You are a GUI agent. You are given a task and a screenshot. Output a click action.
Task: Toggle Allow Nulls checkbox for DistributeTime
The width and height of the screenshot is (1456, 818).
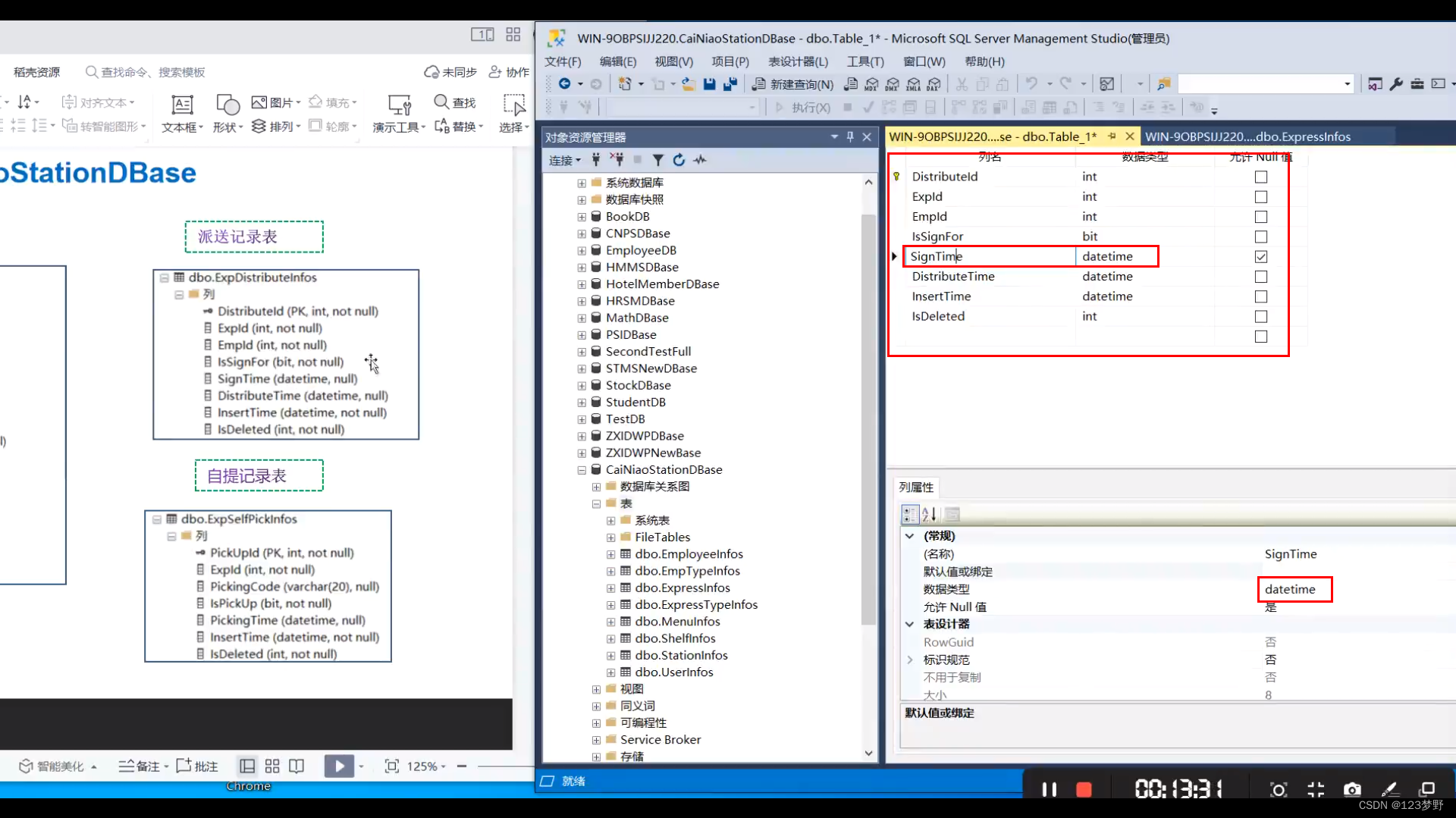click(x=1261, y=277)
